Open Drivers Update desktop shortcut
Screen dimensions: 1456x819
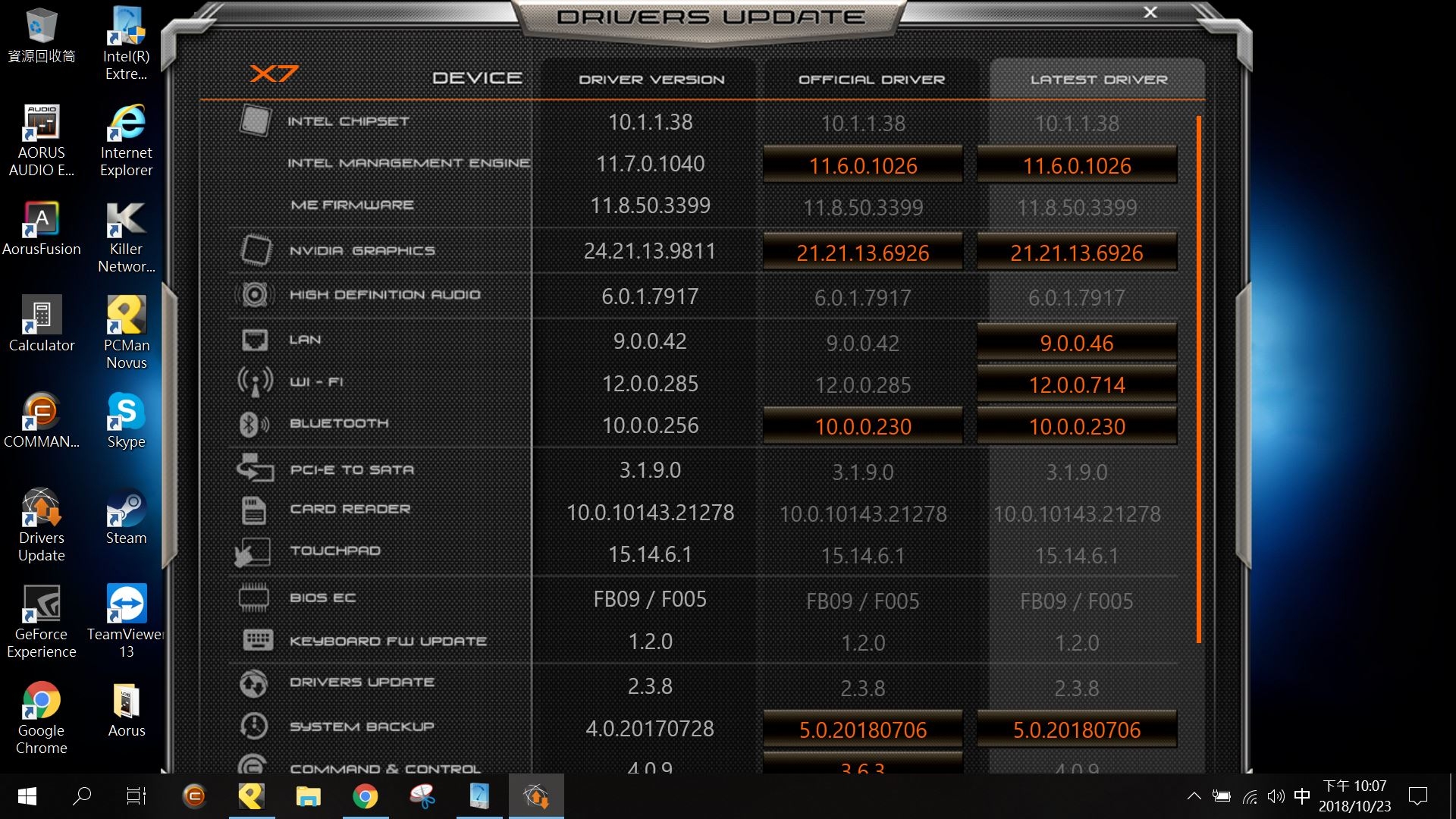tap(41, 526)
